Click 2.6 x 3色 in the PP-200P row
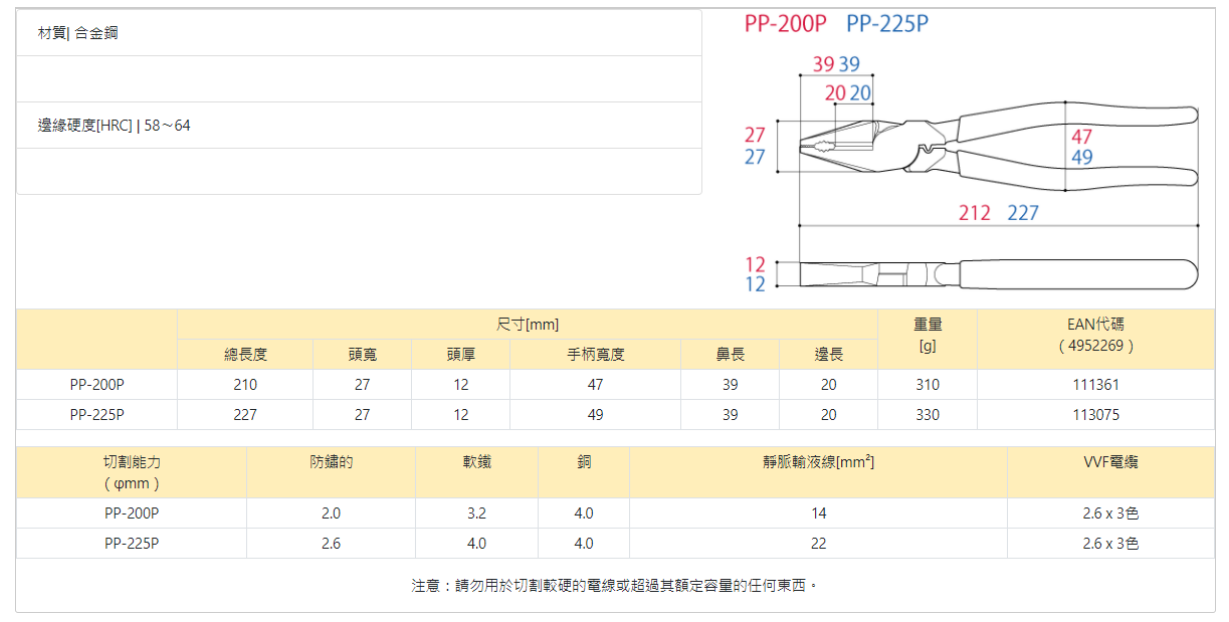 point(1110,513)
